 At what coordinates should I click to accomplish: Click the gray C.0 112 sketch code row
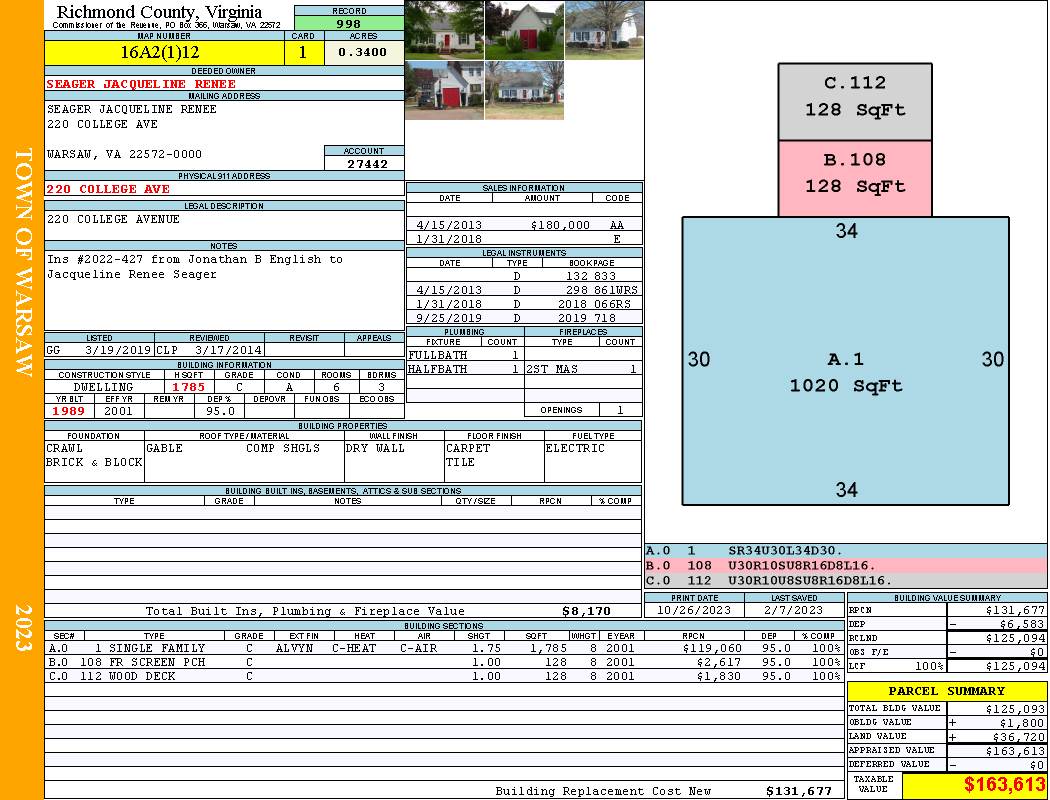[x=845, y=580]
